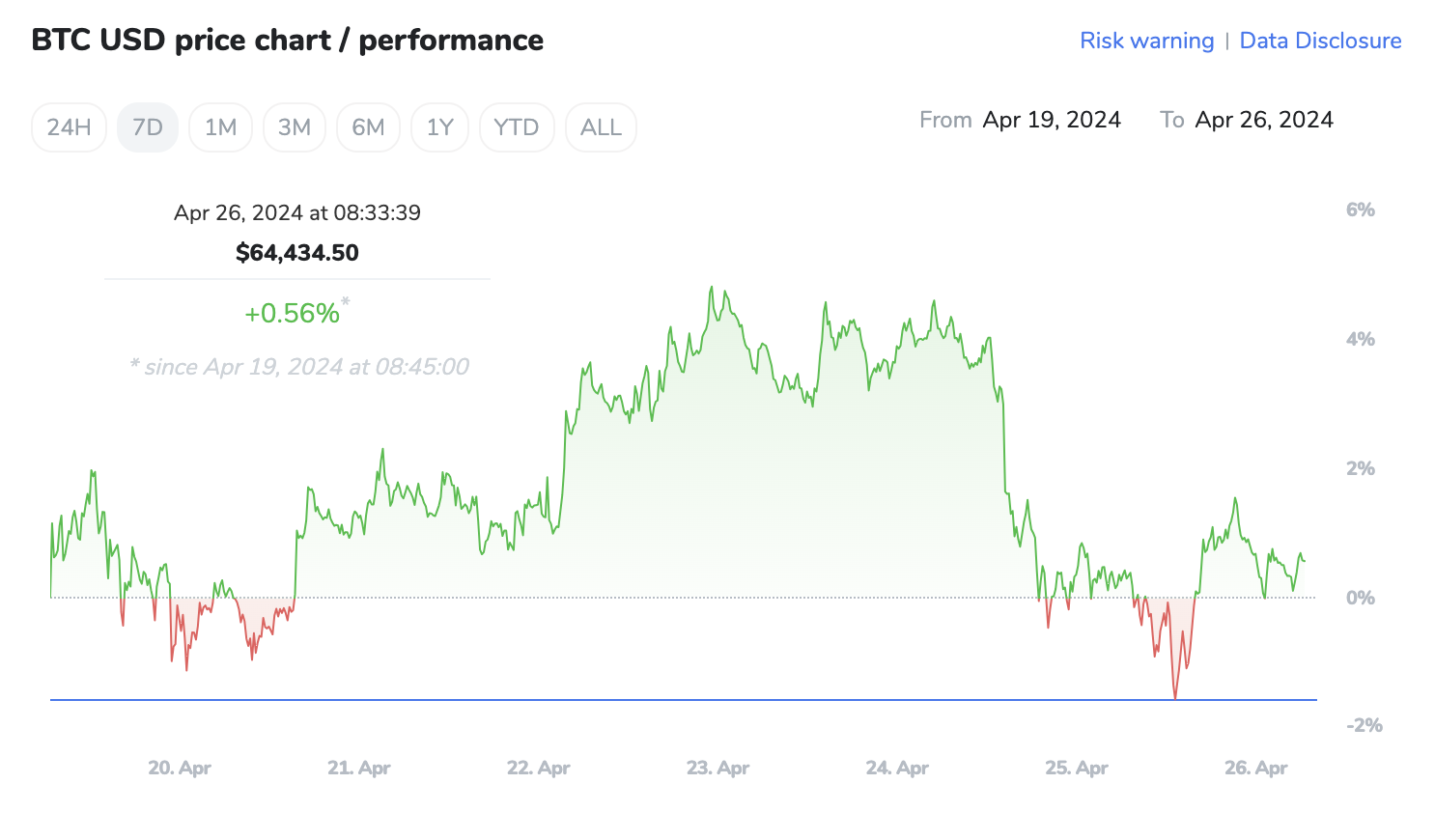1435x840 pixels.
Task: Switch to the 7D timeframe
Action: click(147, 126)
